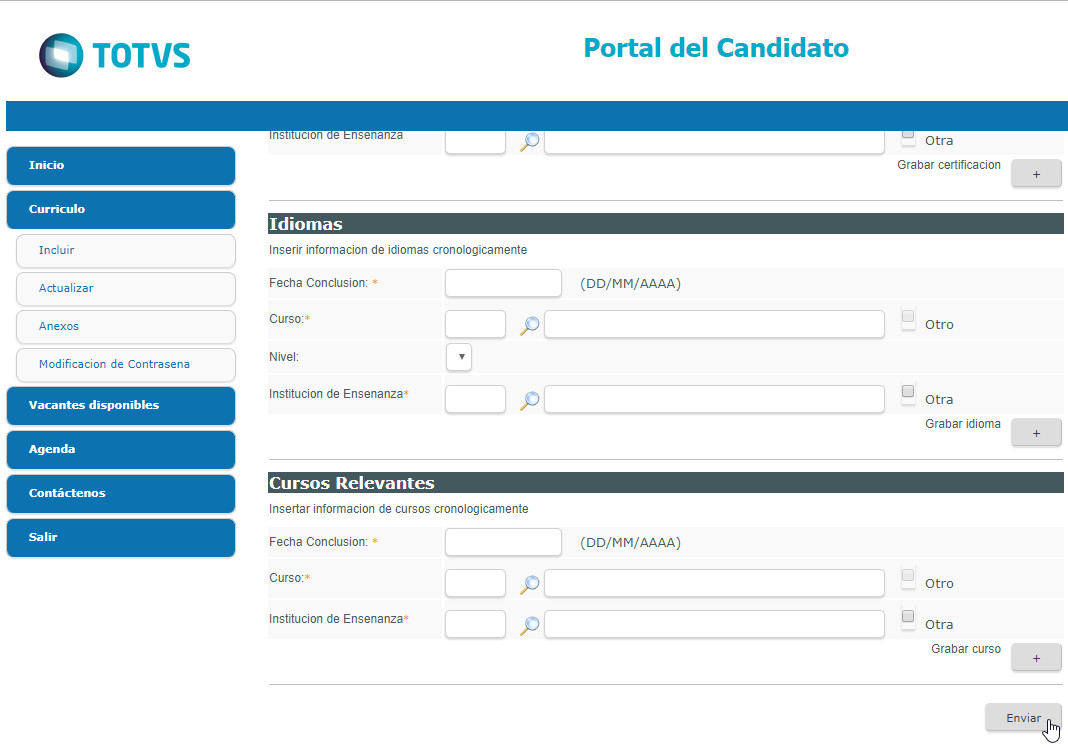
Task: Open Agenda in side menu
Action: click(x=121, y=450)
